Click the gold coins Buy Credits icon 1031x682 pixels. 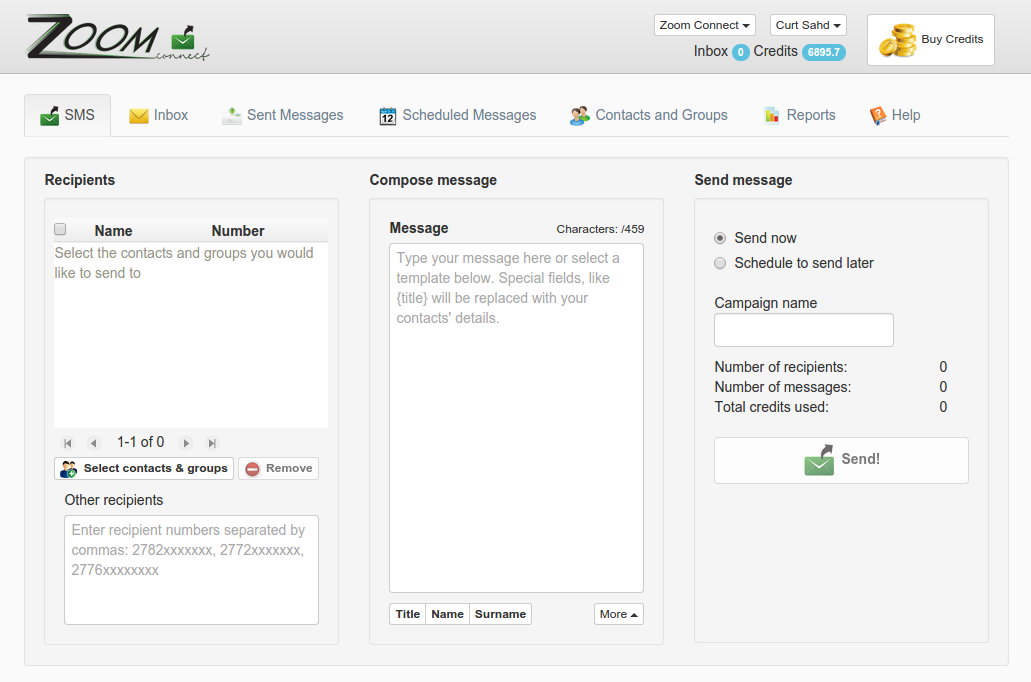[897, 41]
